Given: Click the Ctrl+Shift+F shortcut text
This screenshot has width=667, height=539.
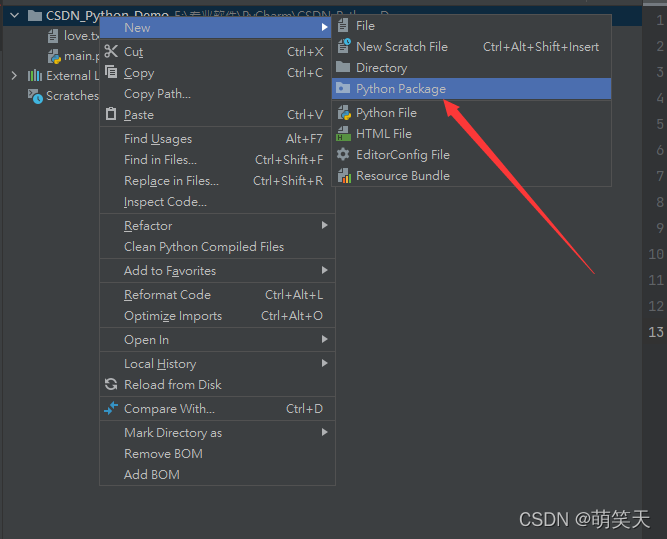Looking at the screenshot, I should point(289,160).
